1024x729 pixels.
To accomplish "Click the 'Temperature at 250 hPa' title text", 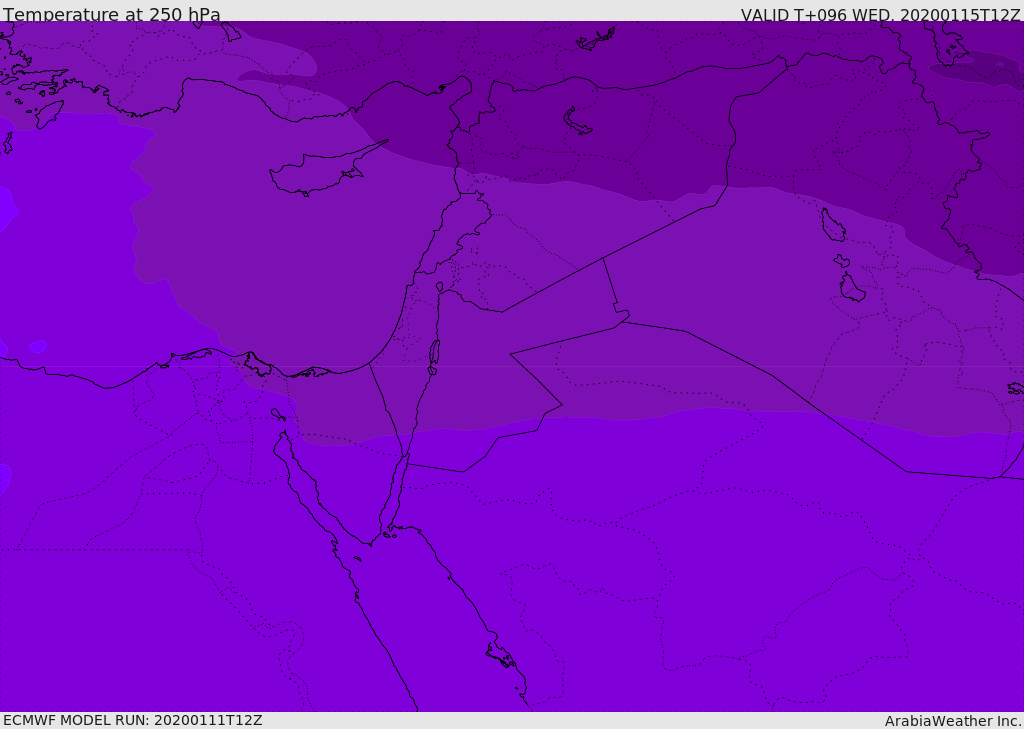I will pos(112,14).
